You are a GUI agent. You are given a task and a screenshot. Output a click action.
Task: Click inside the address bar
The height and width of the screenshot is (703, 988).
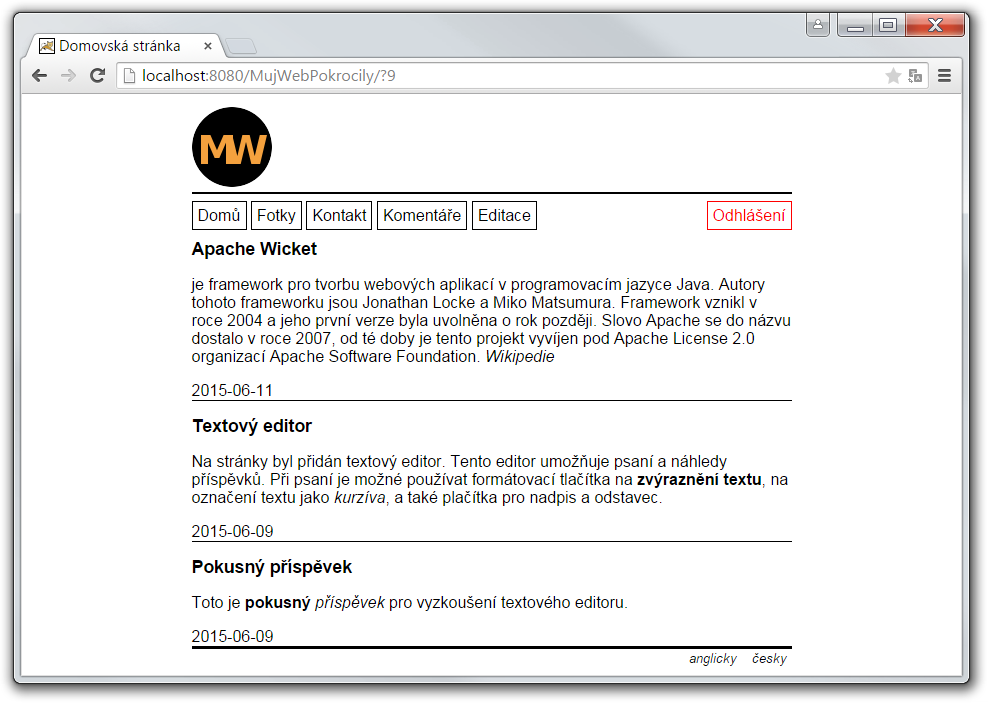(x=400, y=75)
